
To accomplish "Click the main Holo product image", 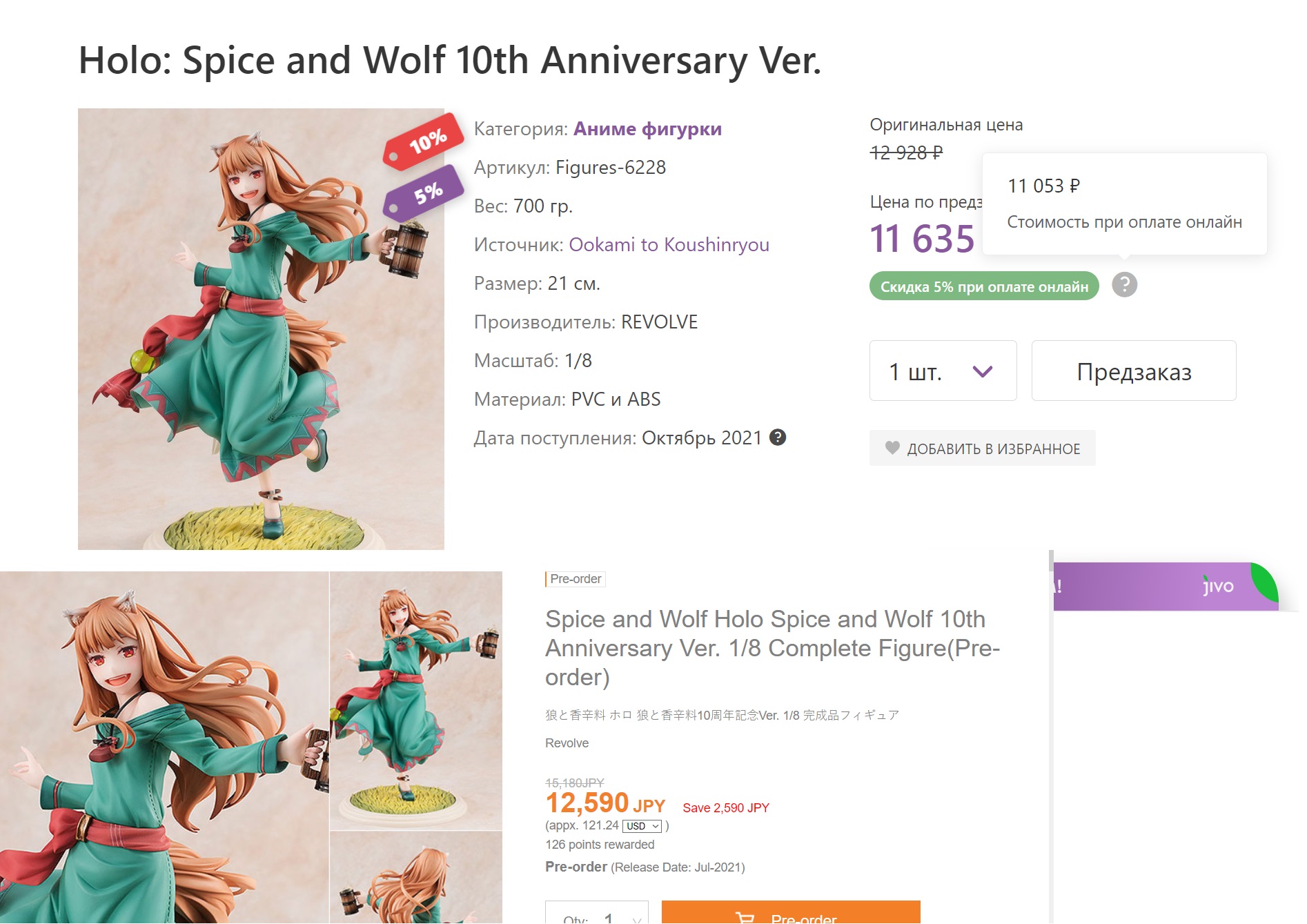I will click(x=261, y=328).
